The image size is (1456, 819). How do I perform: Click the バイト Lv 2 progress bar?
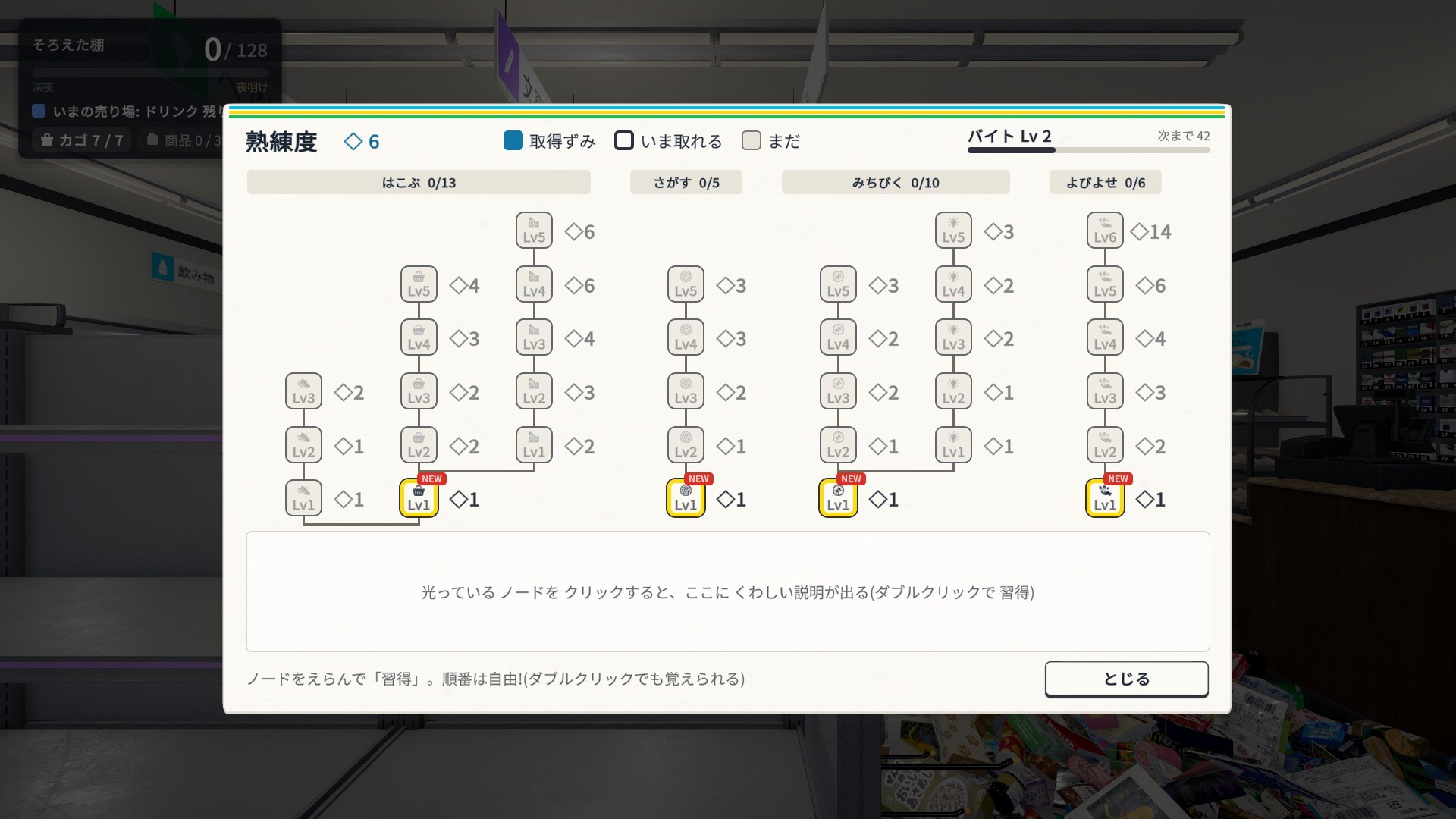(1088, 150)
